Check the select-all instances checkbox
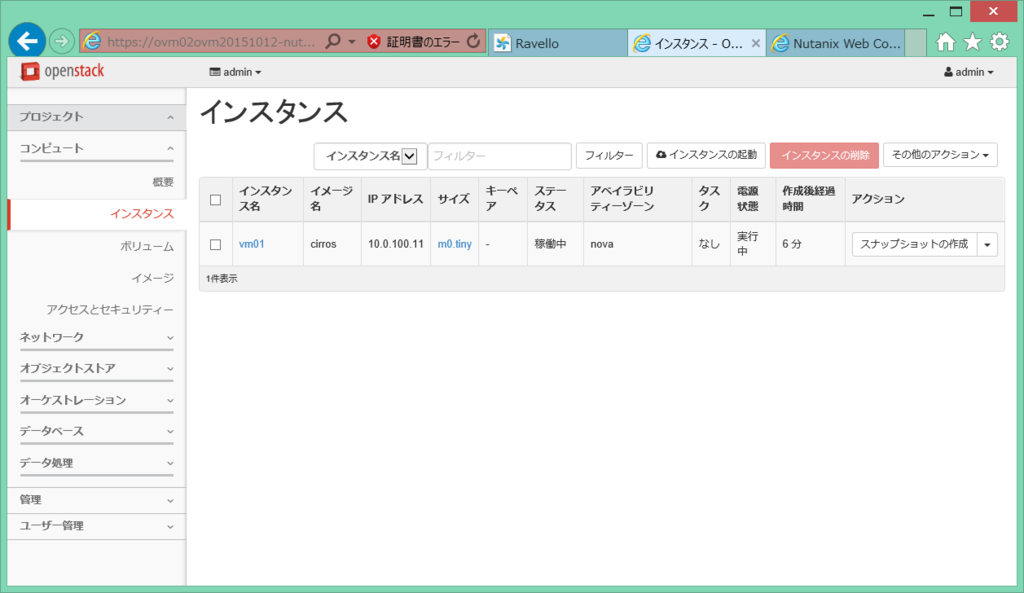The width and height of the screenshot is (1024, 593). point(215,200)
